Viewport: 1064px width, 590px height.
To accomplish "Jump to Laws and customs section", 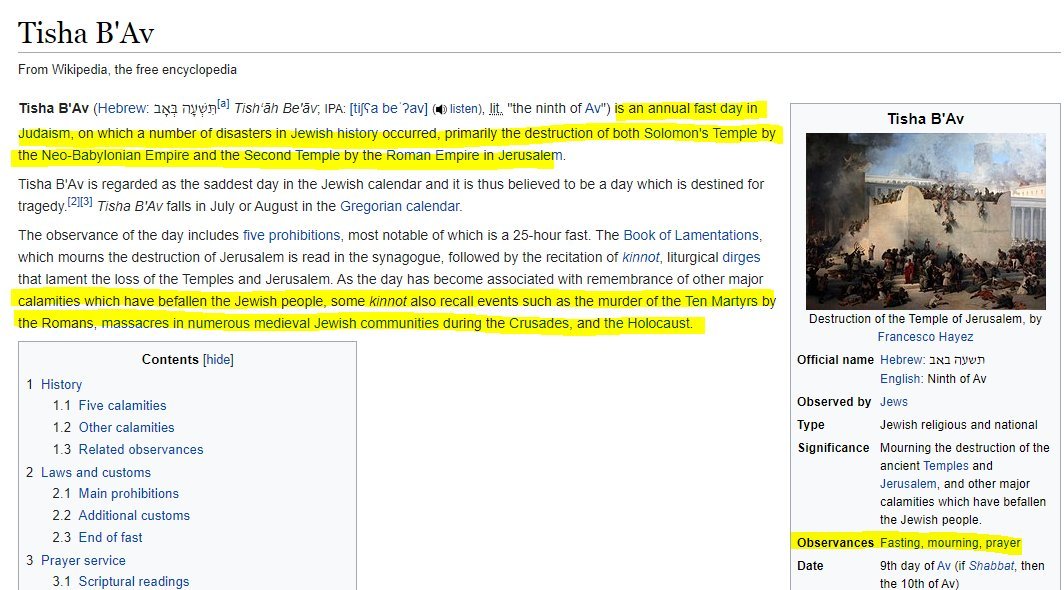I will click(96, 473).
